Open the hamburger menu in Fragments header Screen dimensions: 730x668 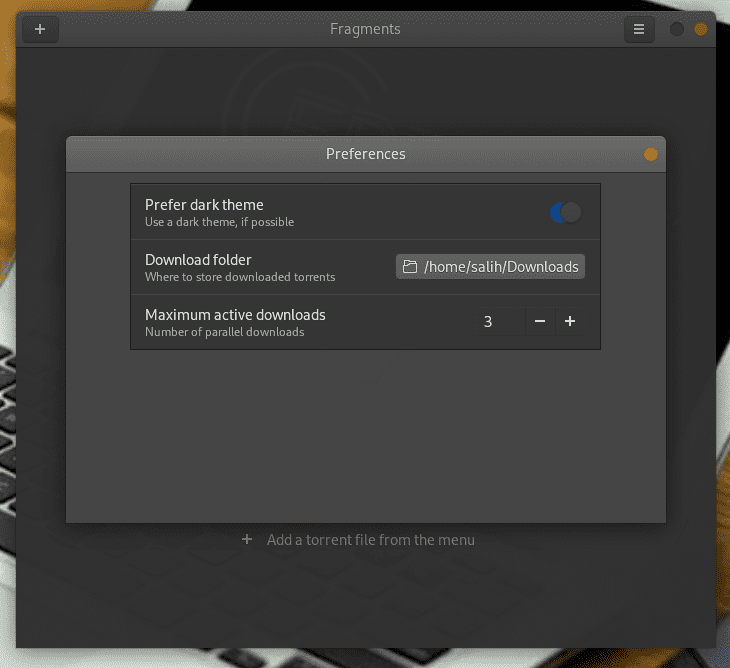[x=639, y=30]
